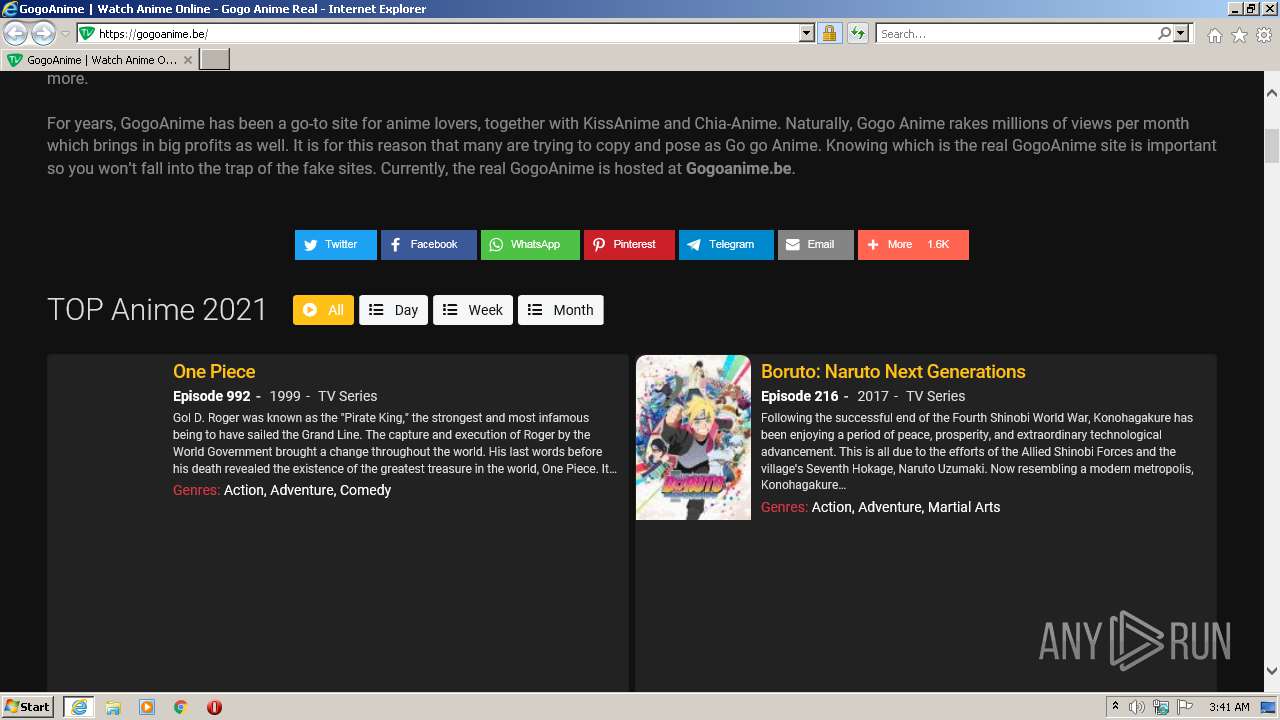The height and width of the screenshot is (720, 1280).
Task: Open the network tray icon
Action: click(1161, 707)
